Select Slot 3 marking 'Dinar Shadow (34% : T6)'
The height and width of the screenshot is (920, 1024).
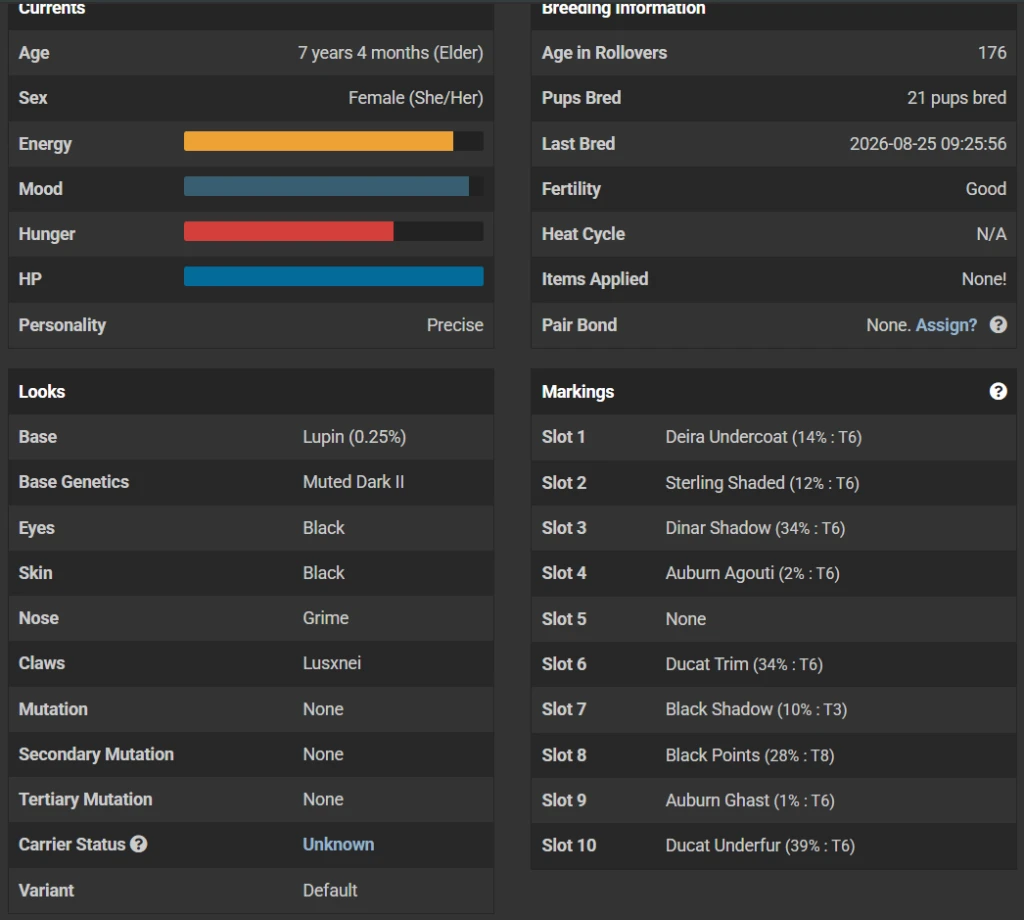click(755, 528)
